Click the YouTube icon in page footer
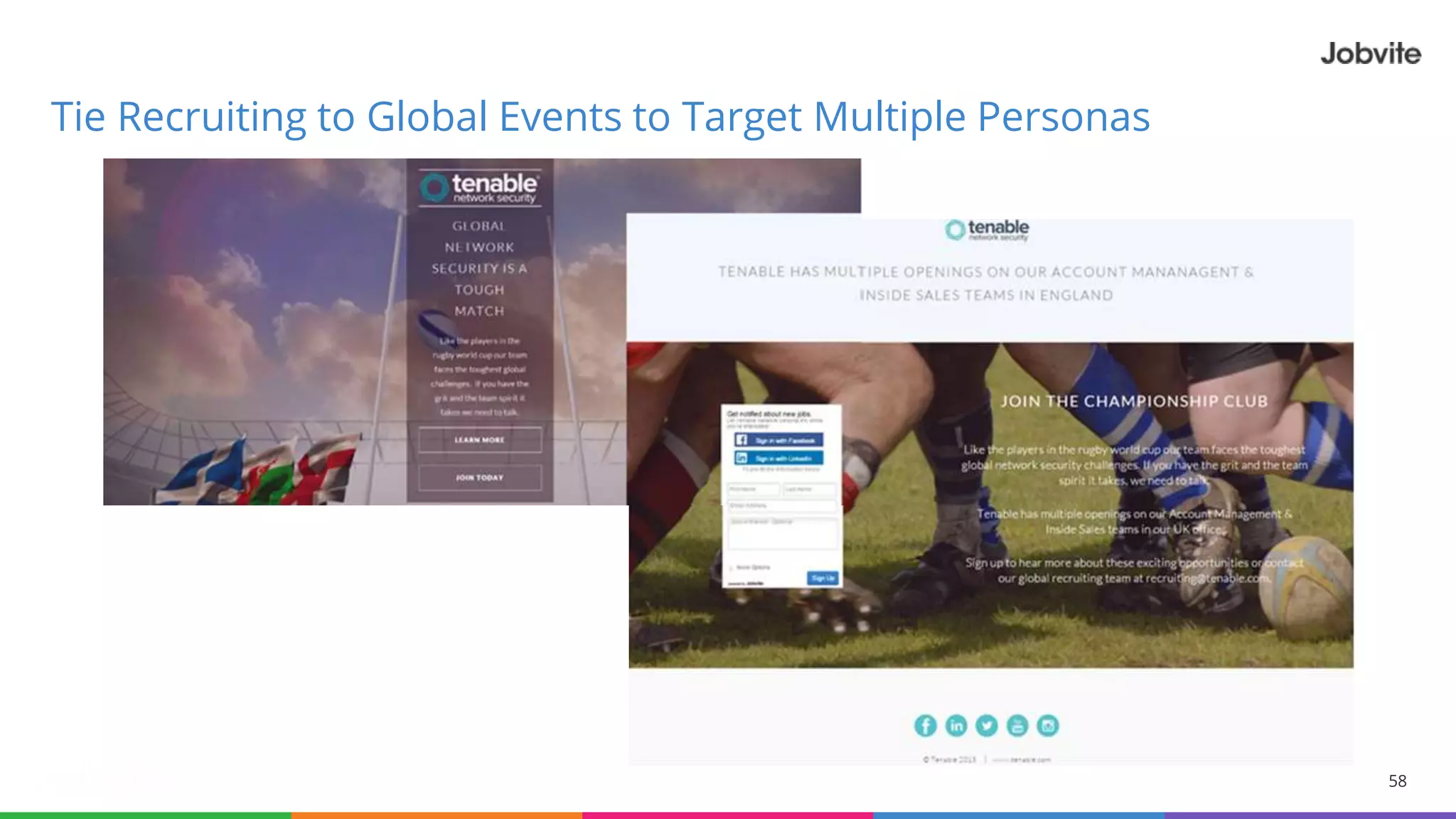Screen dimensions: 1456x819 (x=1017, y=726)
